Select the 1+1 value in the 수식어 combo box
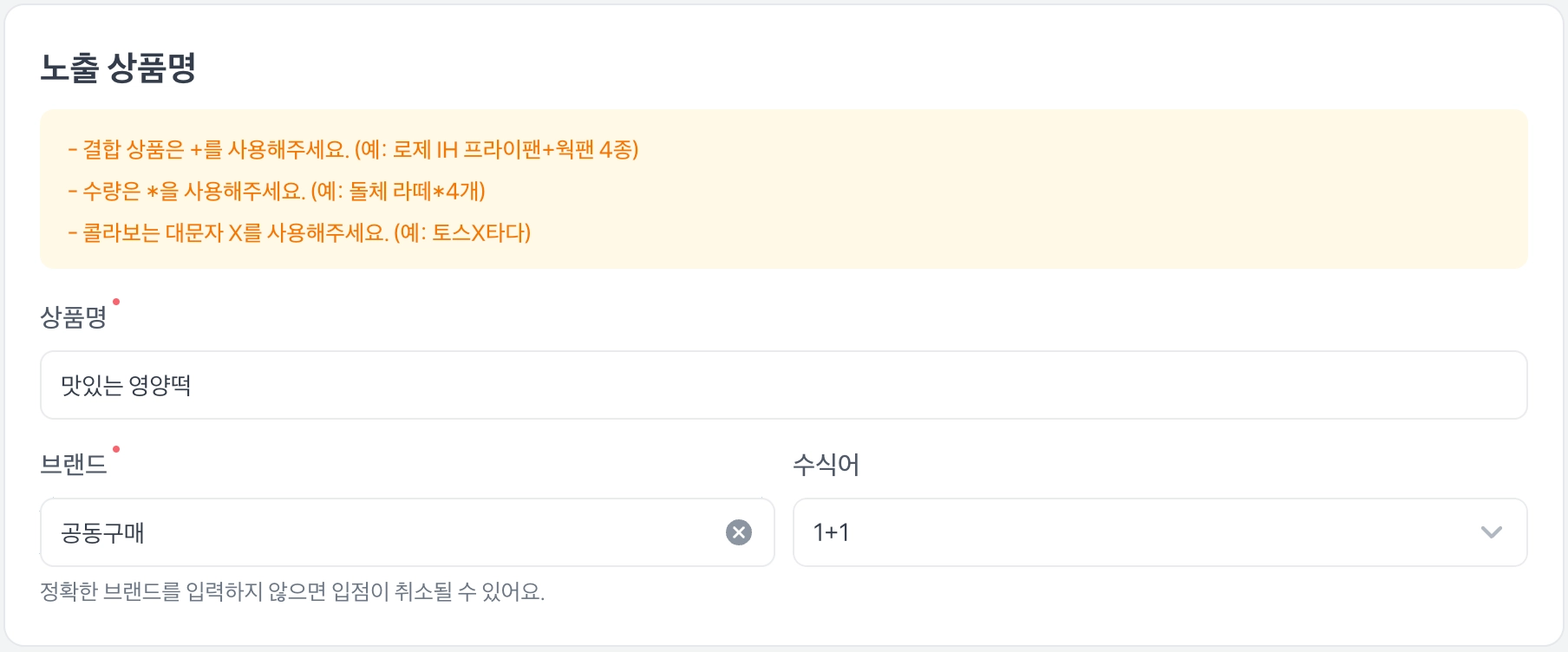 [x=831, y=532]
